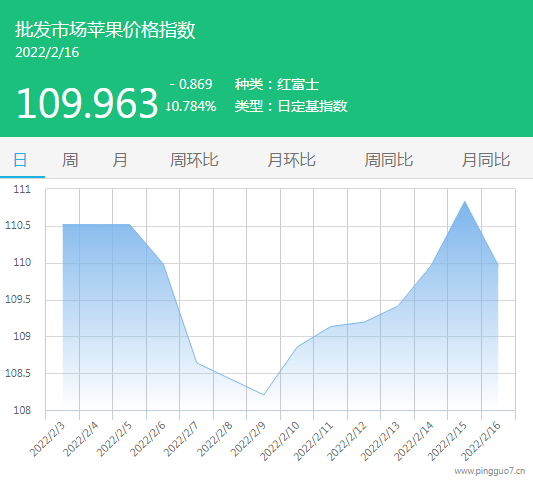Open the 月 monthly tab
Viewport: 533px width, 481px height.
click(120, 160)
